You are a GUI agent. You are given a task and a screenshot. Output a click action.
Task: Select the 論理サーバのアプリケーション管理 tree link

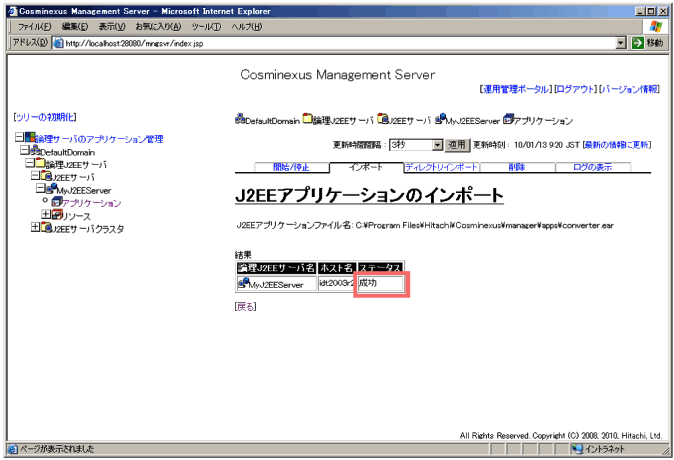(99, 139)
